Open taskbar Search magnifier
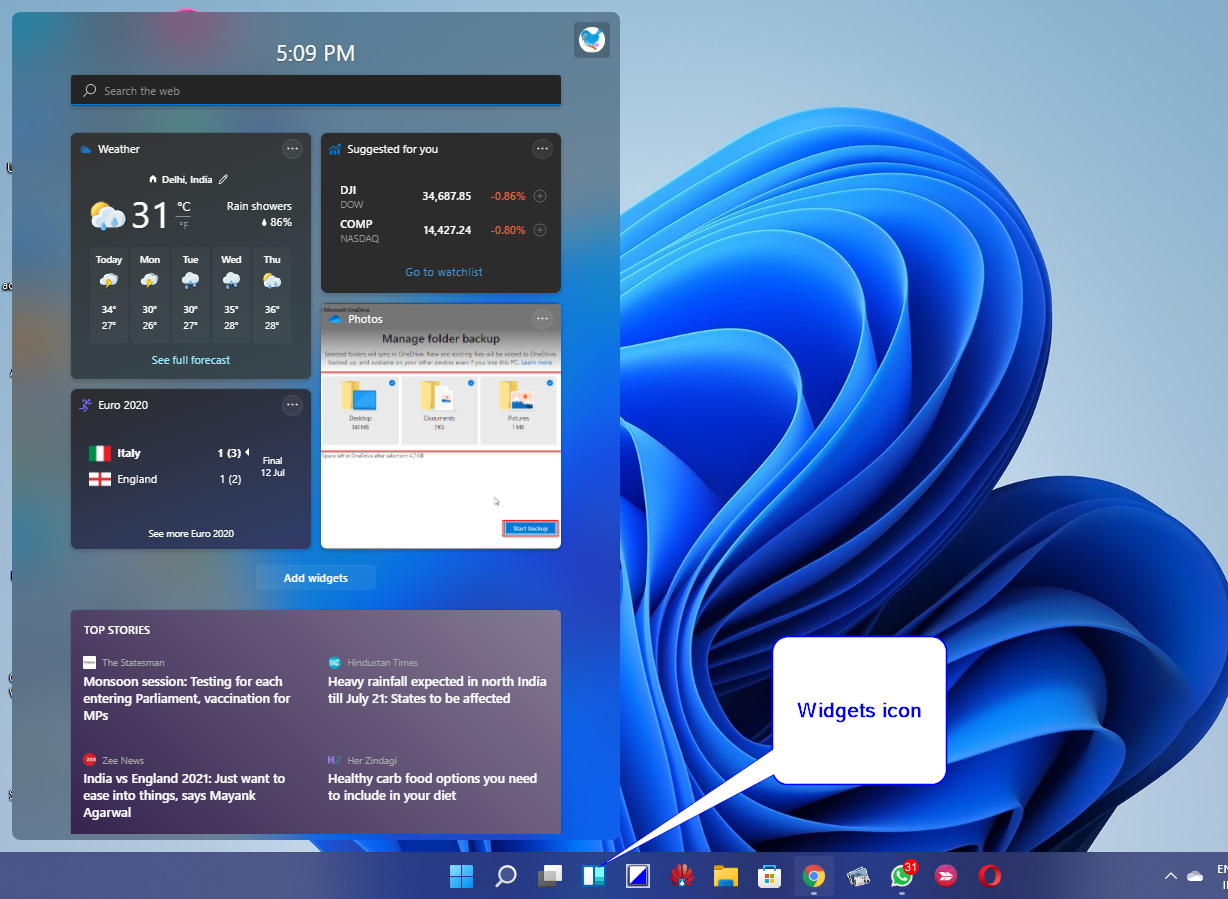The height and width of the screenshot is (899, 1228). click(x=506, y=876)
